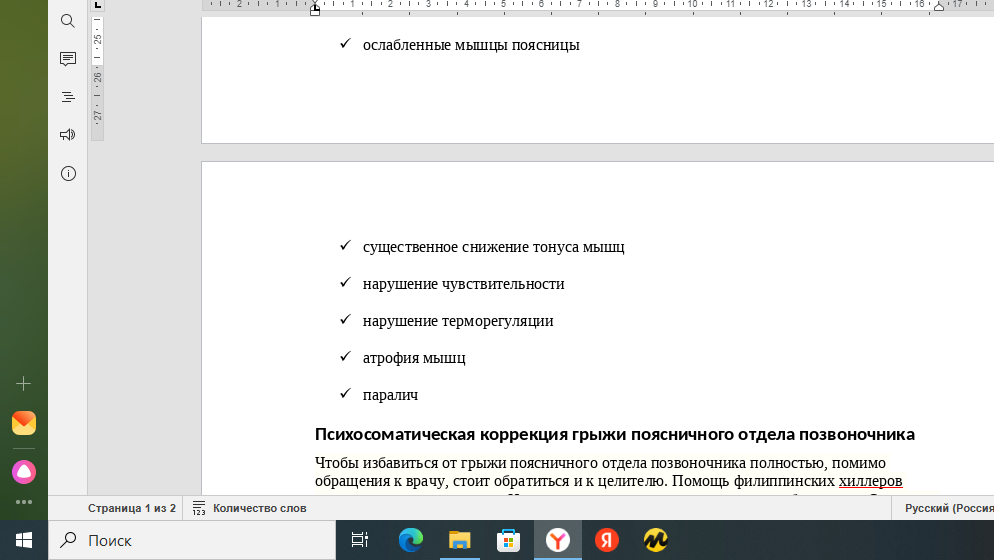Launch Microsoft Edge from taskbar
994x560 pixels.
pos(410,540)
